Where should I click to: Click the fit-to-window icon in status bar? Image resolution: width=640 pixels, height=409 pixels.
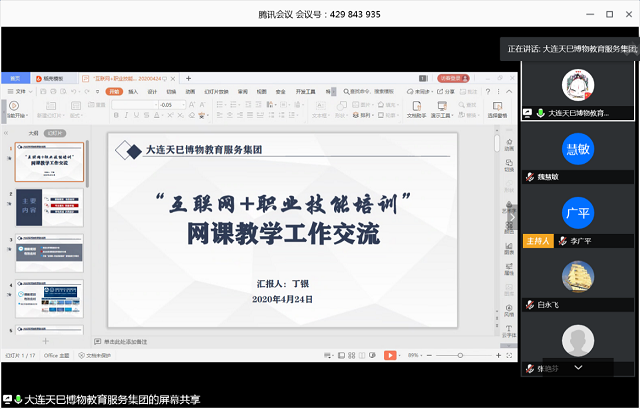click(509, 356)
